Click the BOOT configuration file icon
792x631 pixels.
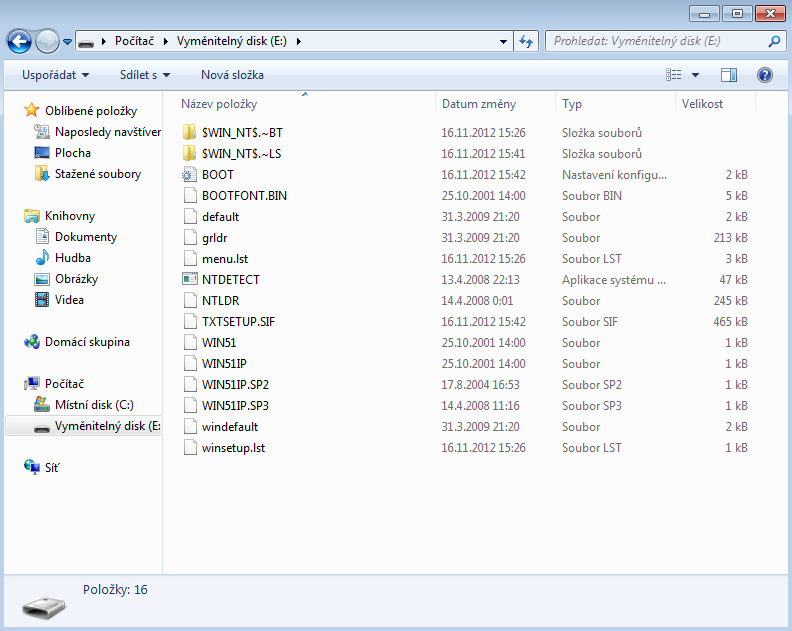pos(189,174)
